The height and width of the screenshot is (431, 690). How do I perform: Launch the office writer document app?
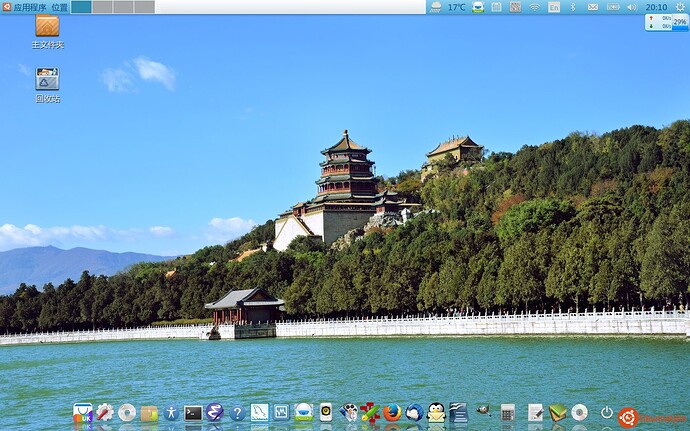pos(458,413)
